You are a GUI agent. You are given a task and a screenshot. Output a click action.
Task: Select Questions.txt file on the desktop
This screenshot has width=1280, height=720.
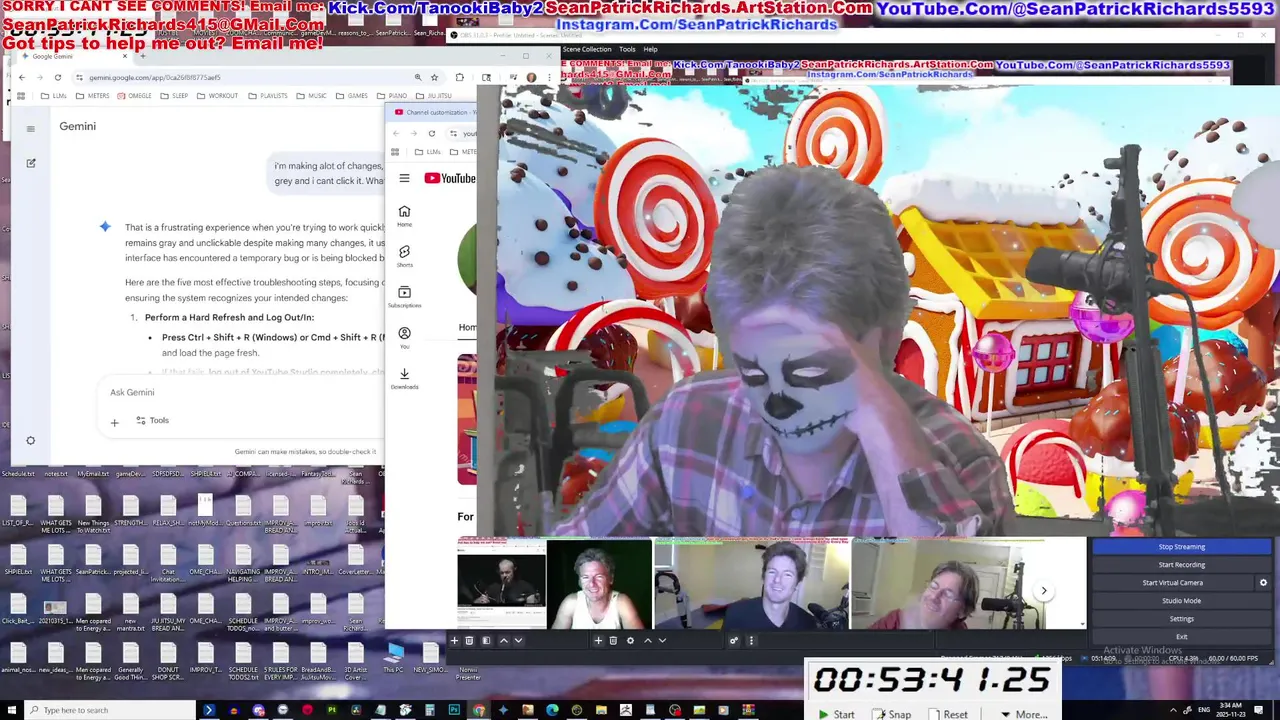pos(243,511)
